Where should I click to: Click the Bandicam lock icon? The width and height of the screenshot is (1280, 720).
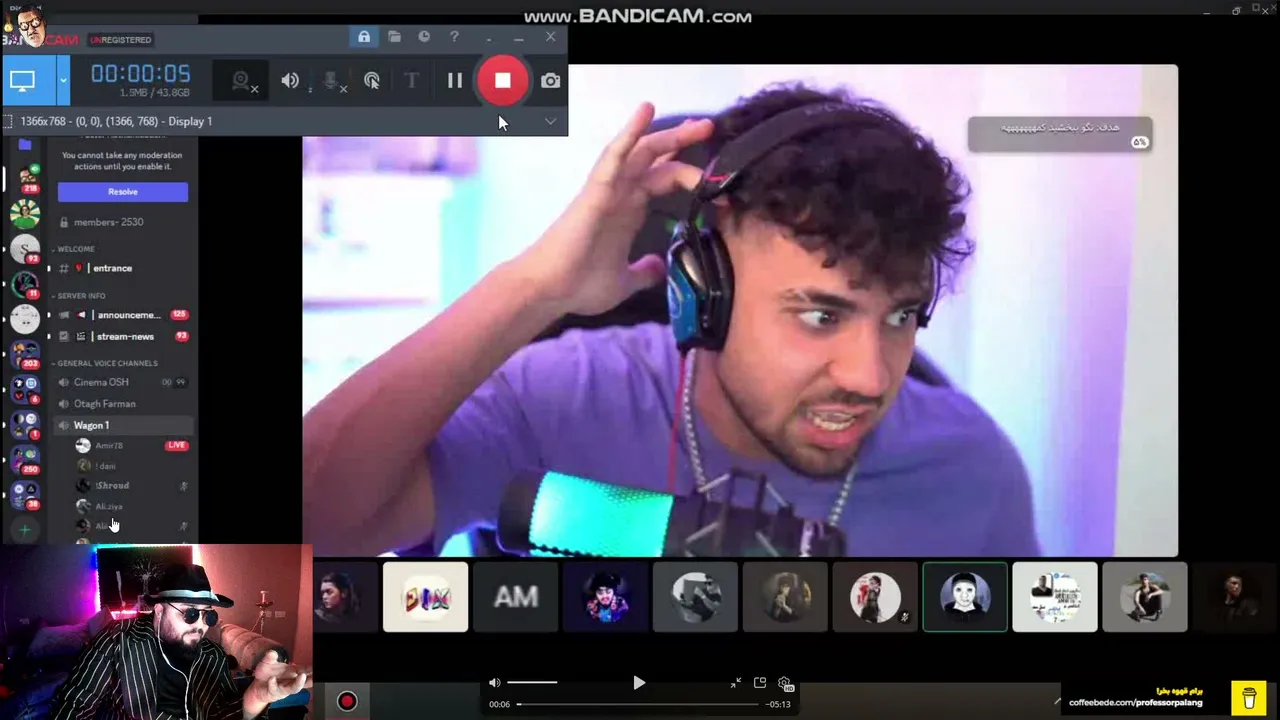364,37
